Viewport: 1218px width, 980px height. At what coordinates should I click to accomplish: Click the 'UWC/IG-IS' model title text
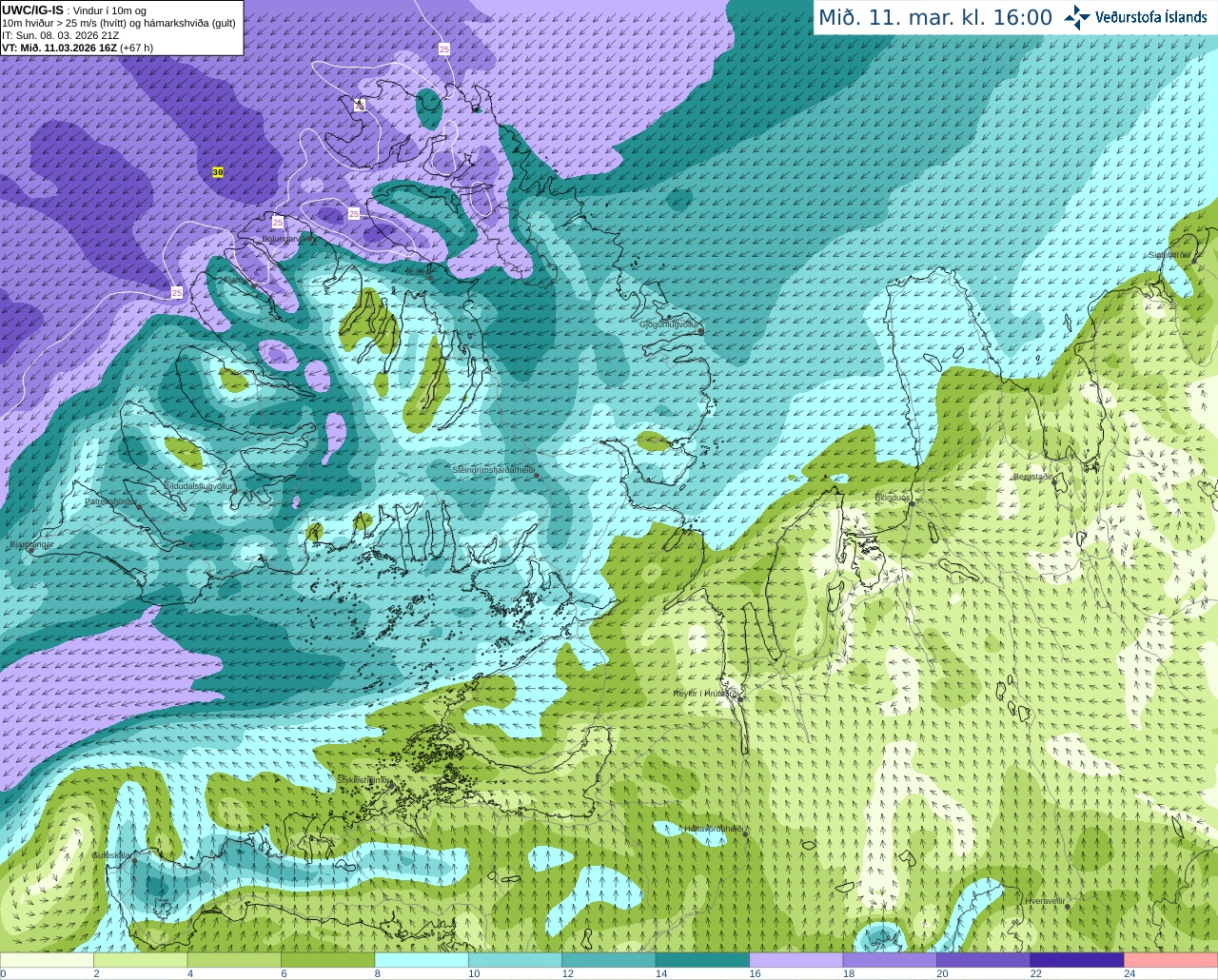(x=32, y=10)
